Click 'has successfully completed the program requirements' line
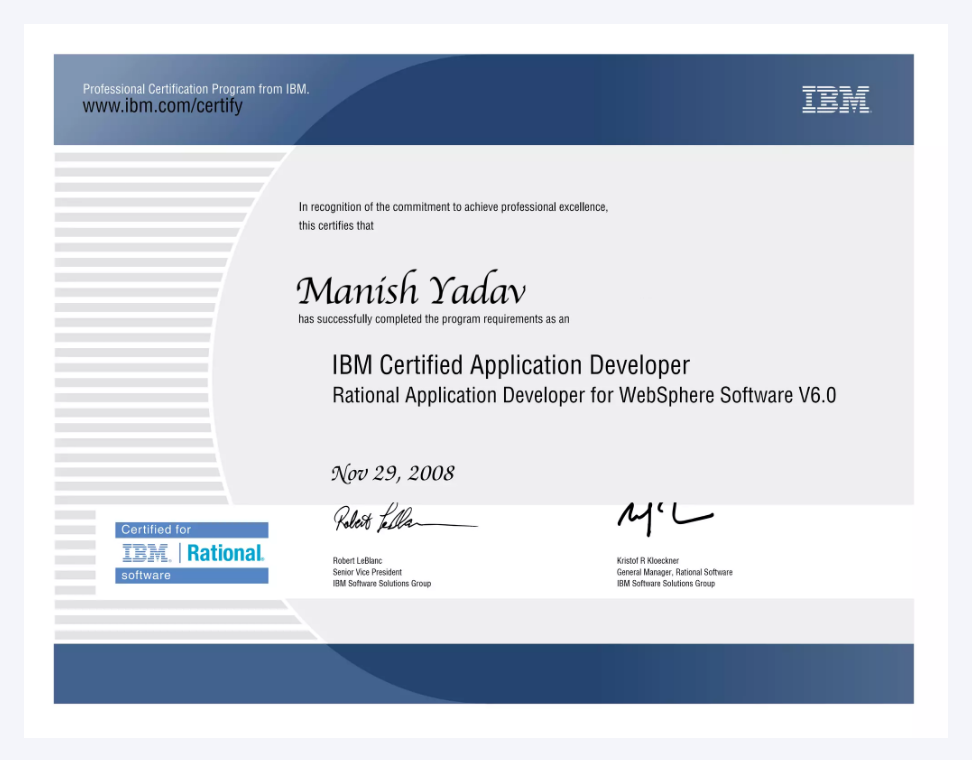 [x=433, y=319]
